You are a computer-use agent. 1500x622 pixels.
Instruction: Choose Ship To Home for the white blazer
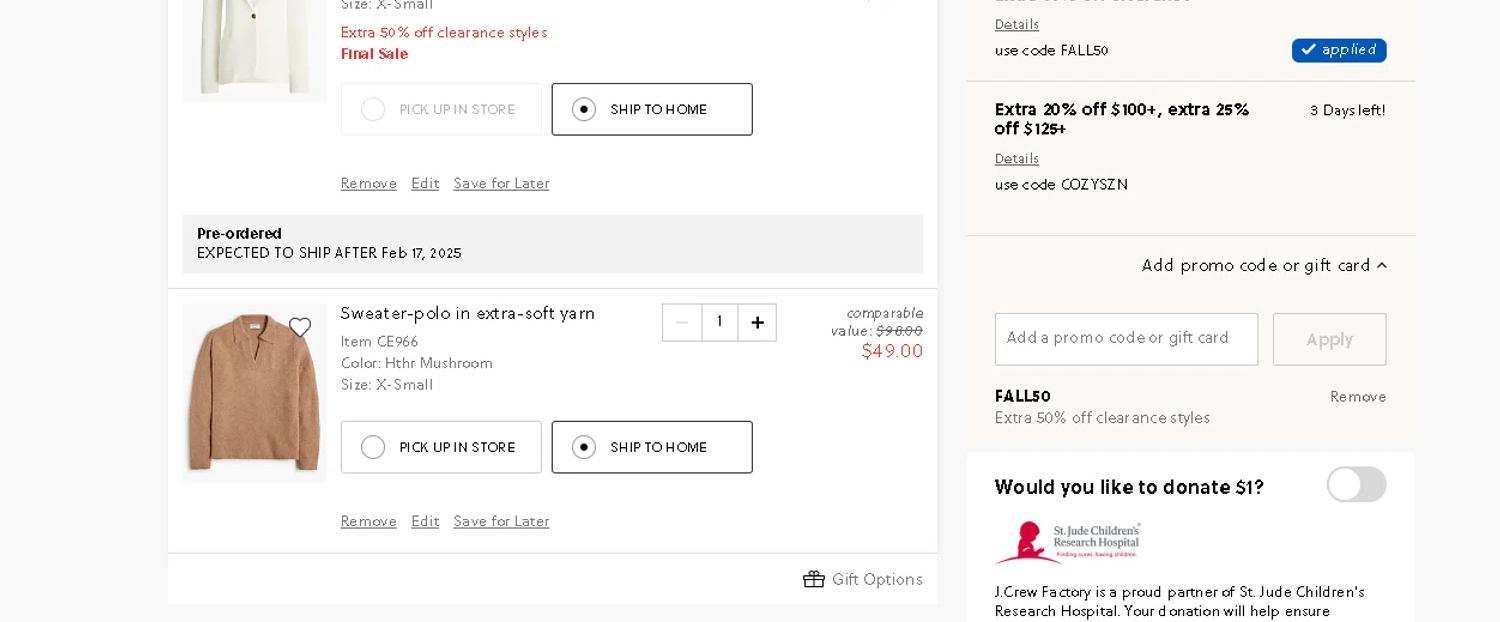[651, 110]
